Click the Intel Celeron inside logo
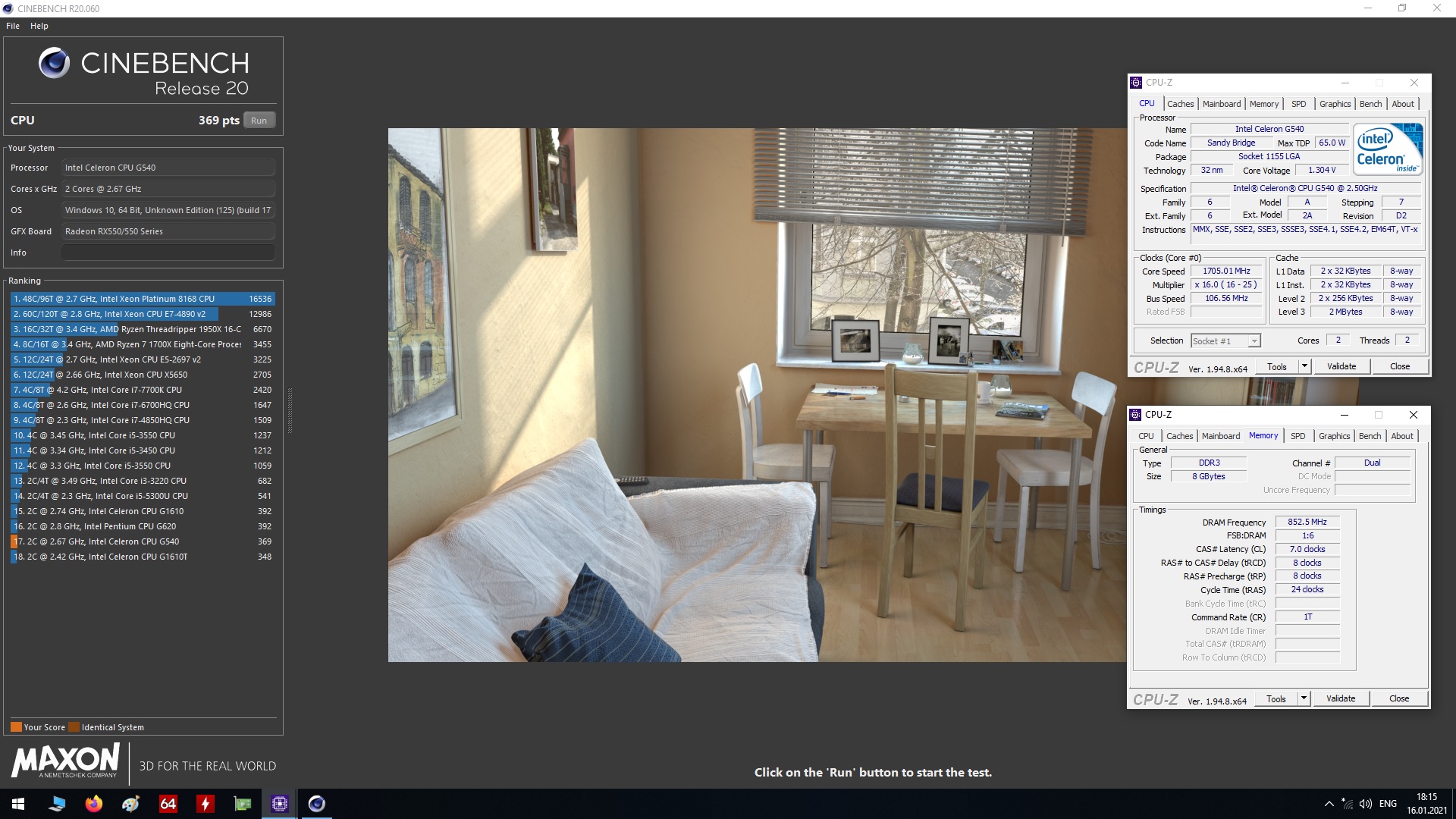 coord(1389,149)
